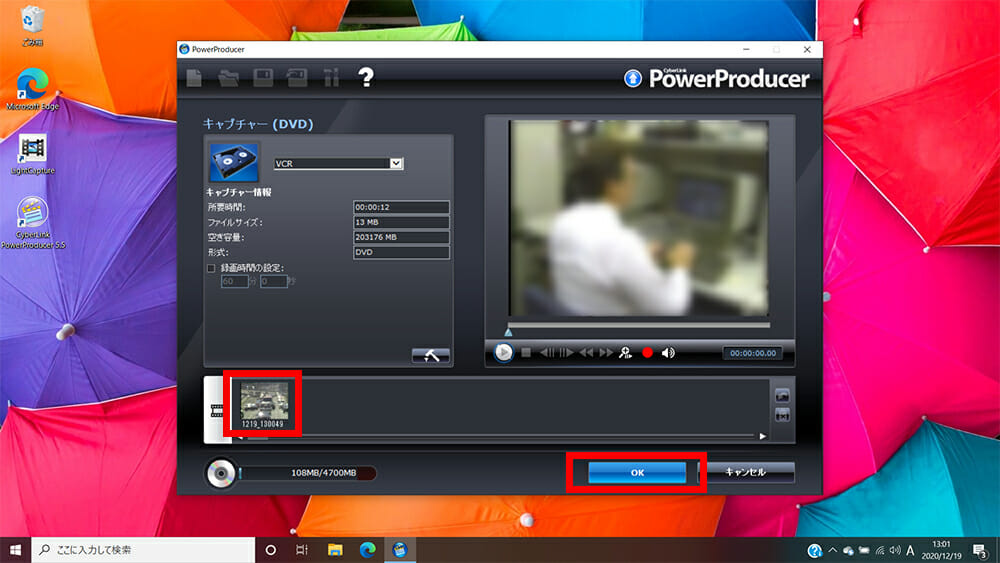Image resolution: width=1000 pixels, height=563 pixels.
Task: Click the DVD format value field
Action: pos(401,252)
